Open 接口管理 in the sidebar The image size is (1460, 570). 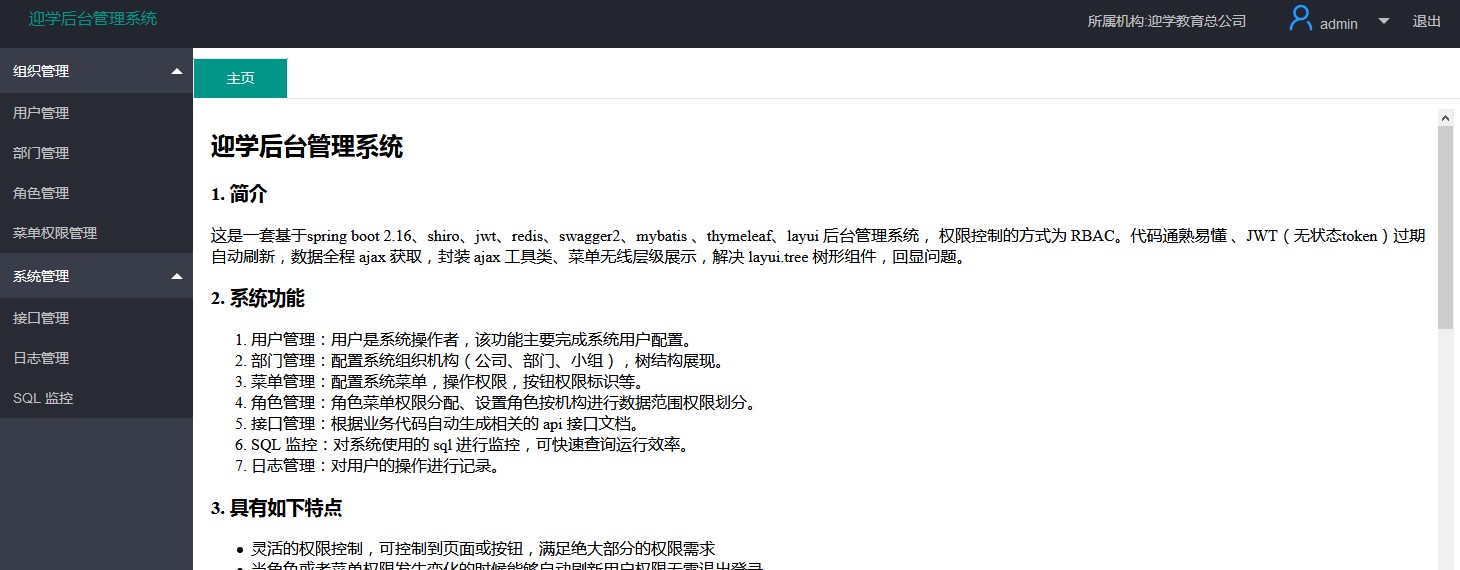click(96, 318)
